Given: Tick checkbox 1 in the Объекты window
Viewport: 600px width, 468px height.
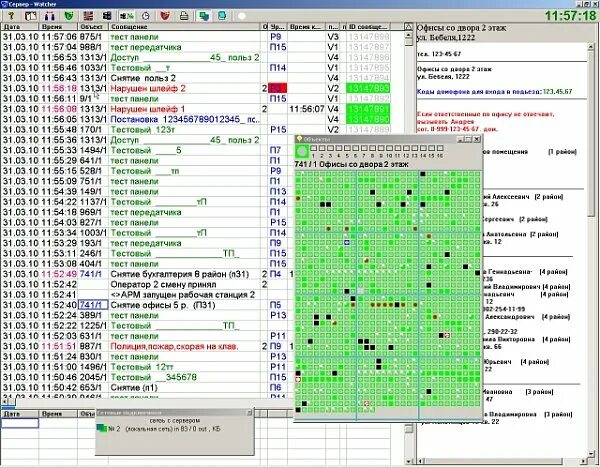Looking at the screenshot, I should coord(313,148).
